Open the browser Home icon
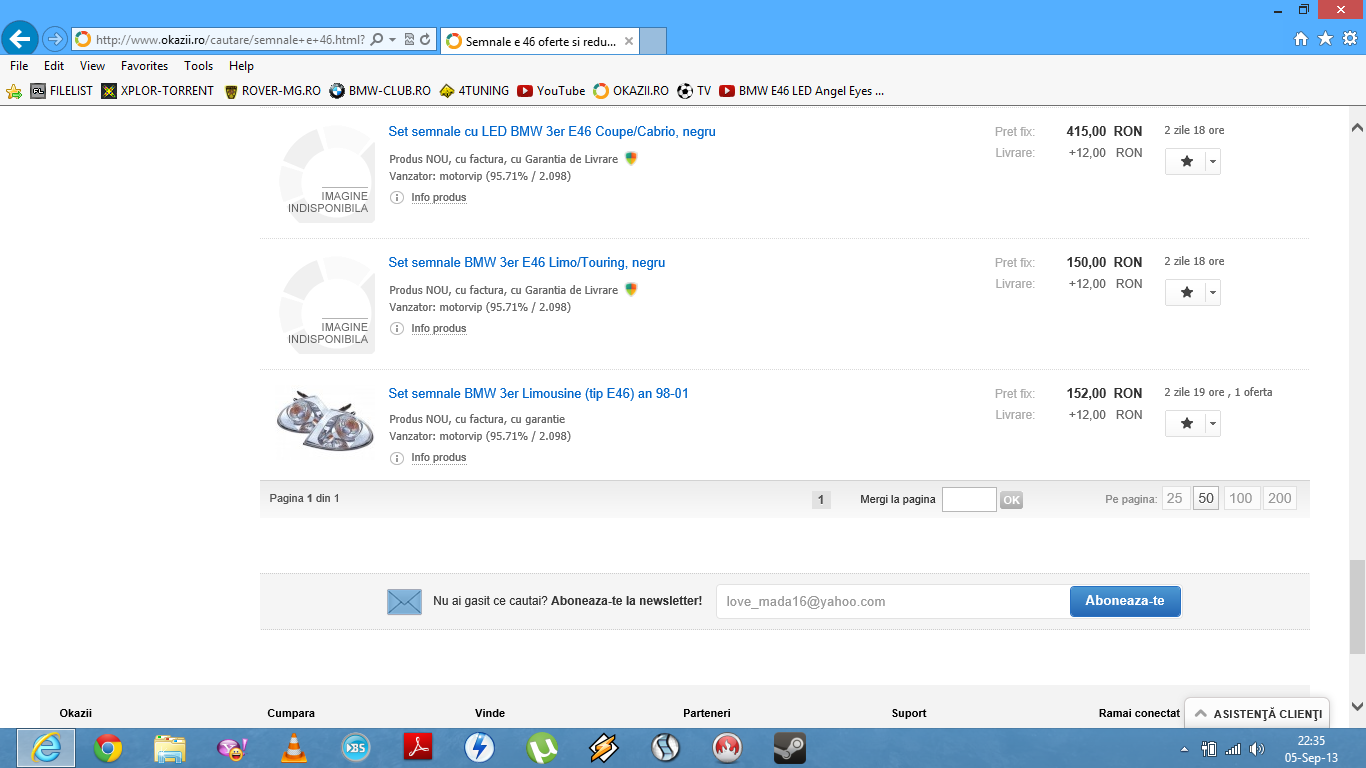Screen dimensions: 1366x768 coord(1301,39)
